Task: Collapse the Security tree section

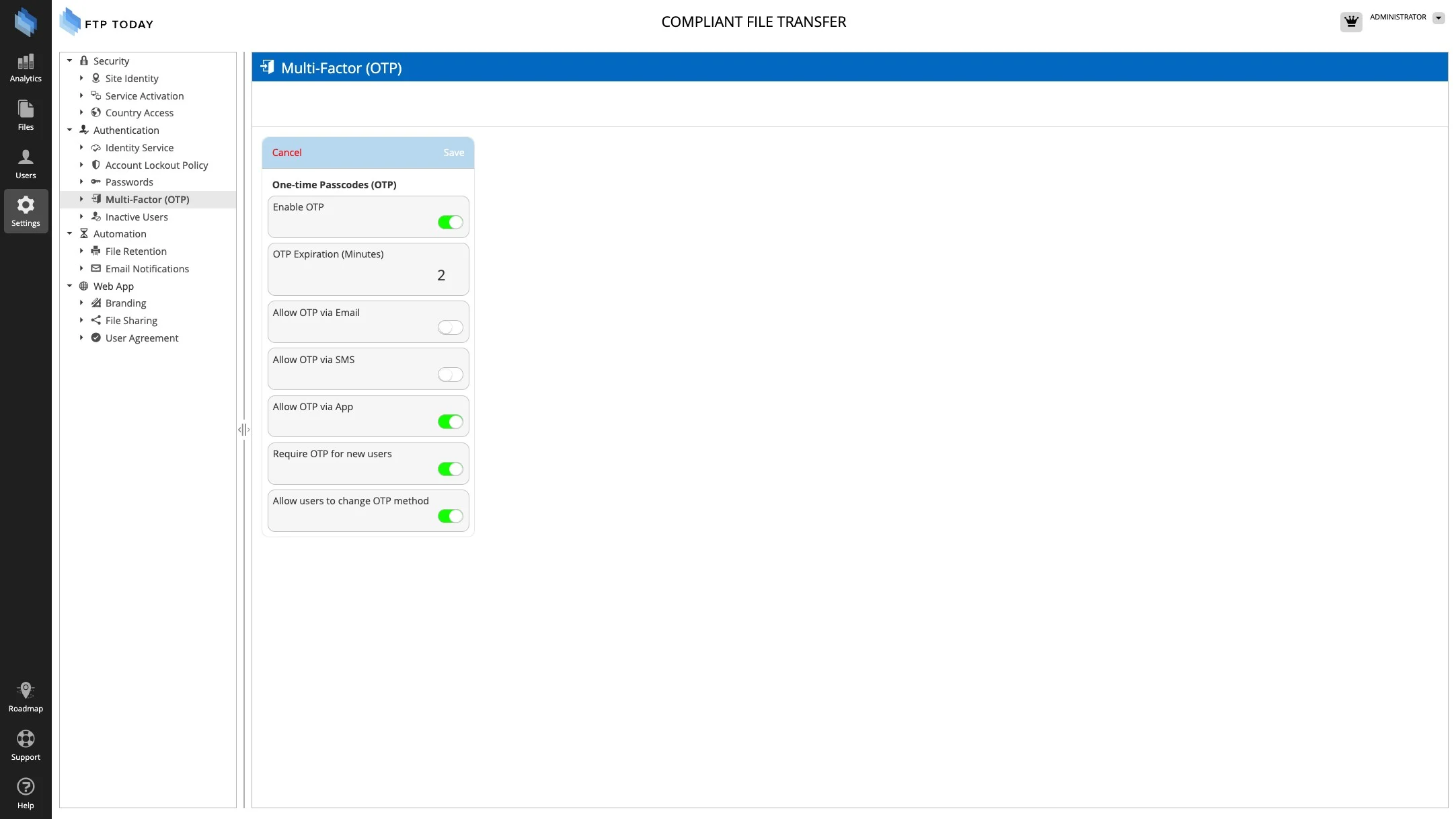Action: pyautogui.click(x=69, y=61)
